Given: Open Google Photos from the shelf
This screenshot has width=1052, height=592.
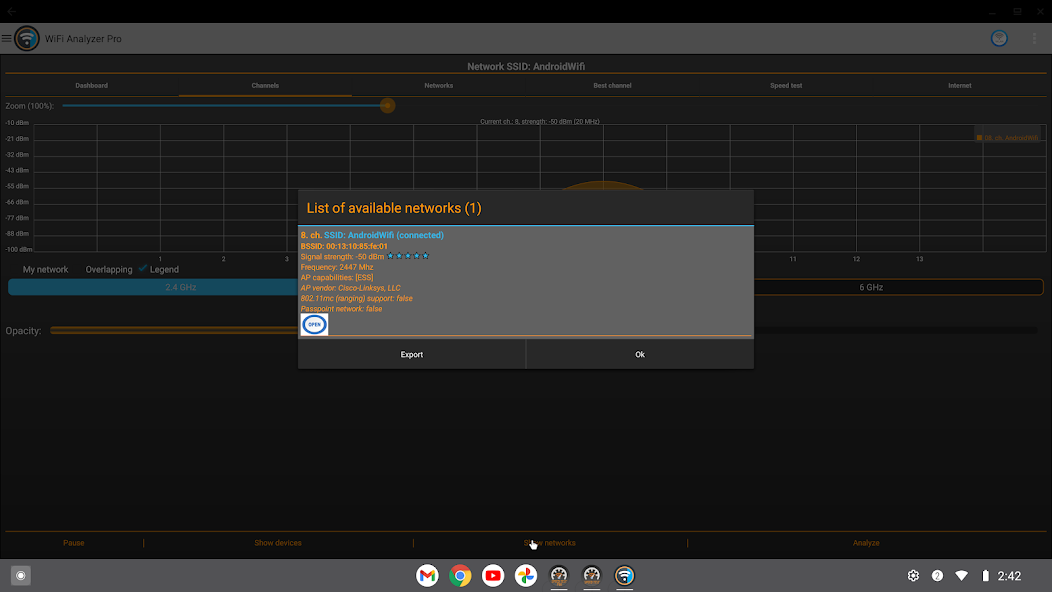Looking at the screenshot, I should [x=526, y=576].
